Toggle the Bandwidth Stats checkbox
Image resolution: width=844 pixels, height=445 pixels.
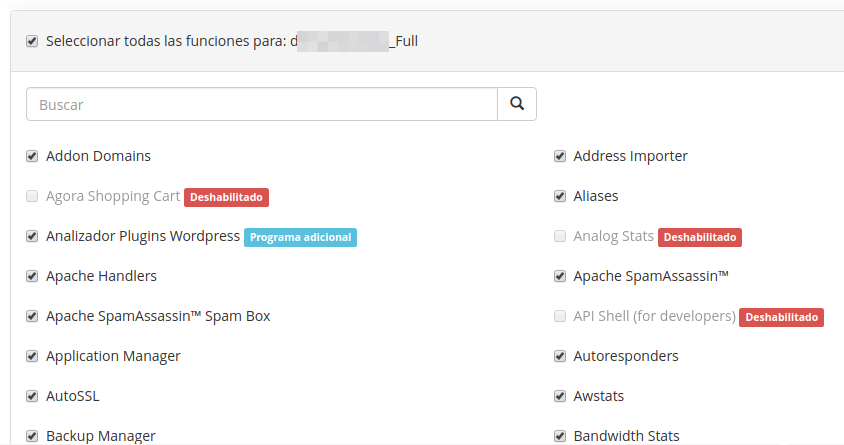(x=560, y=436)
